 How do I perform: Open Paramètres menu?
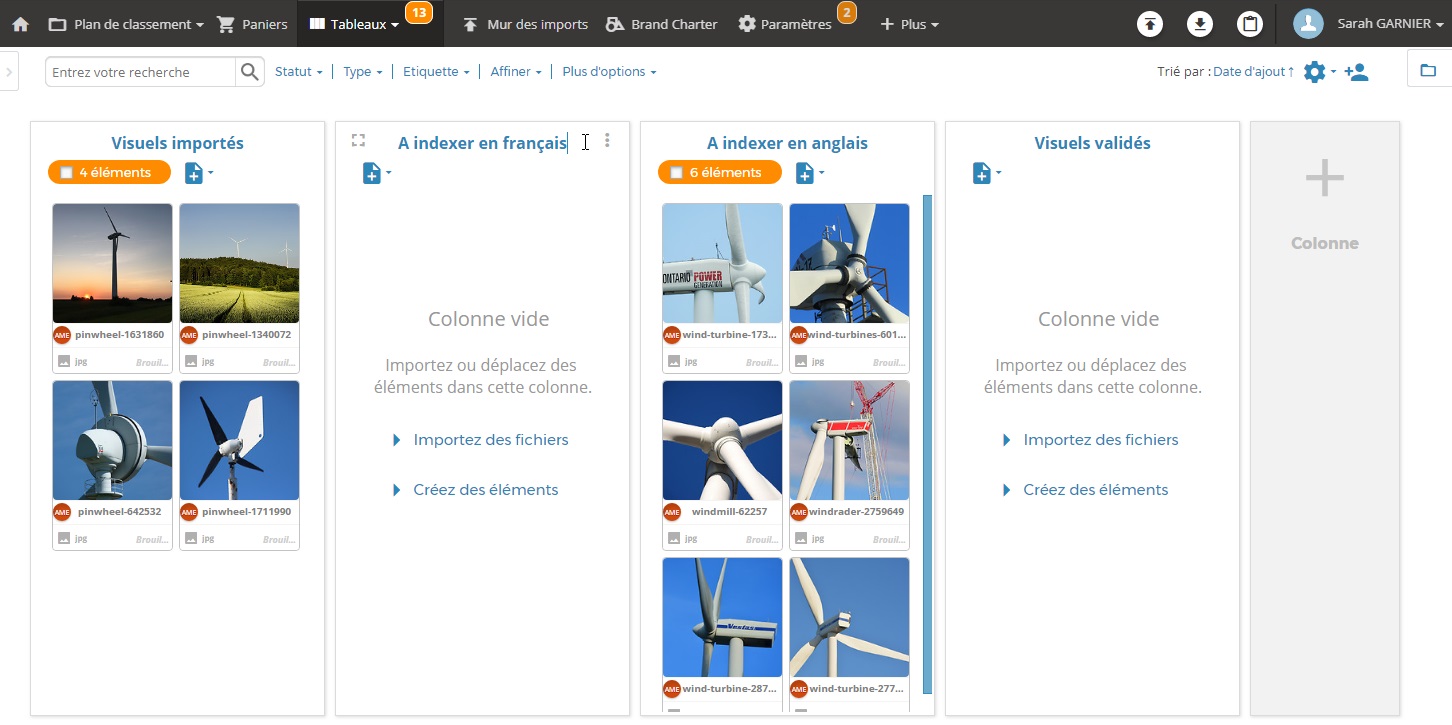[785, 24]
